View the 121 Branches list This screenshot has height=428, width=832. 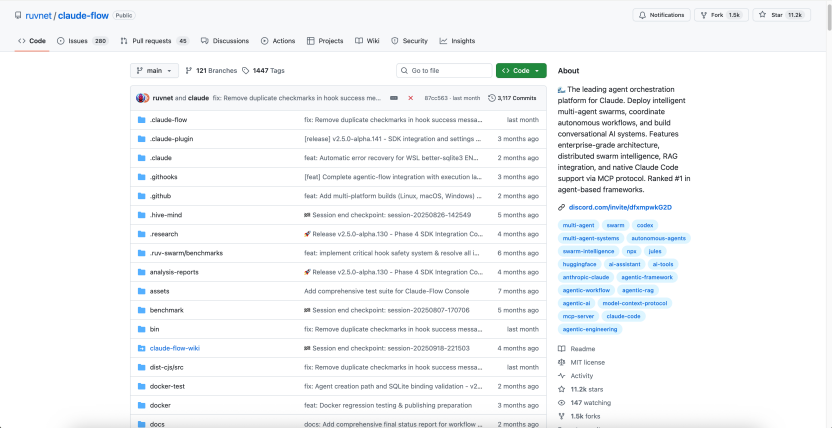(211, 71)
